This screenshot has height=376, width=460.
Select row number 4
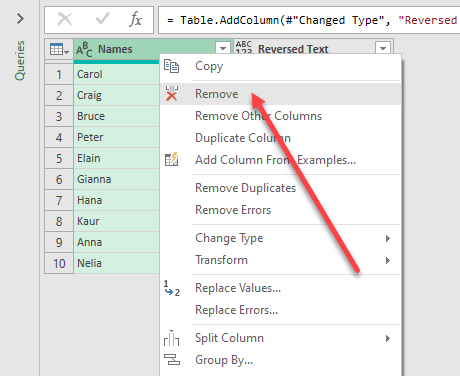pyautogui.click(x=59, y=137)
